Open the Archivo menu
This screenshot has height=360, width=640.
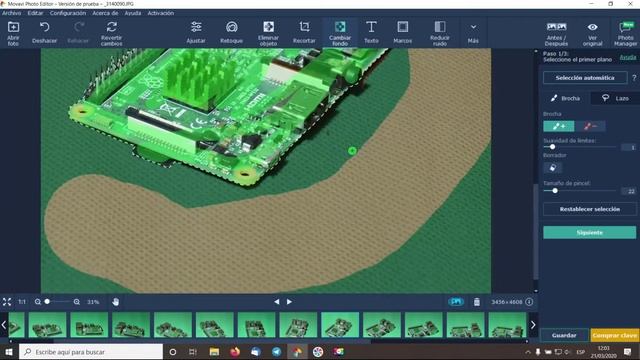(x=11, y=13)
